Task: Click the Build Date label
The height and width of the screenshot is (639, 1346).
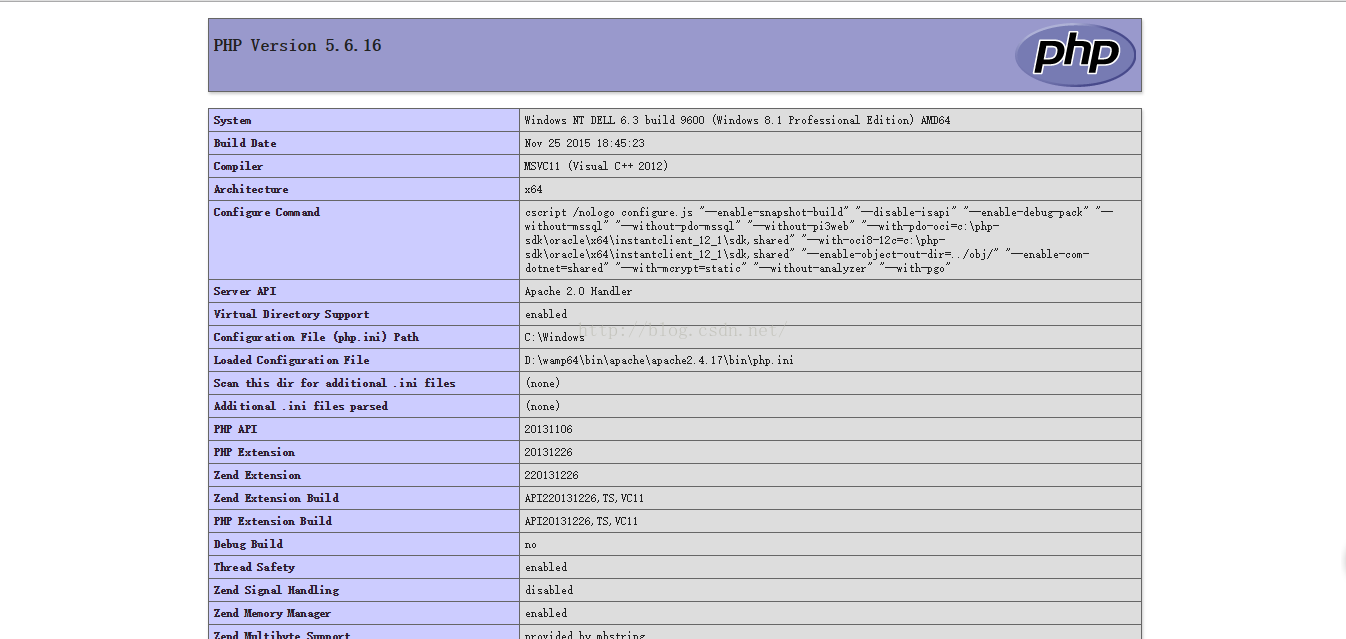Action: (x=245, y=143)
